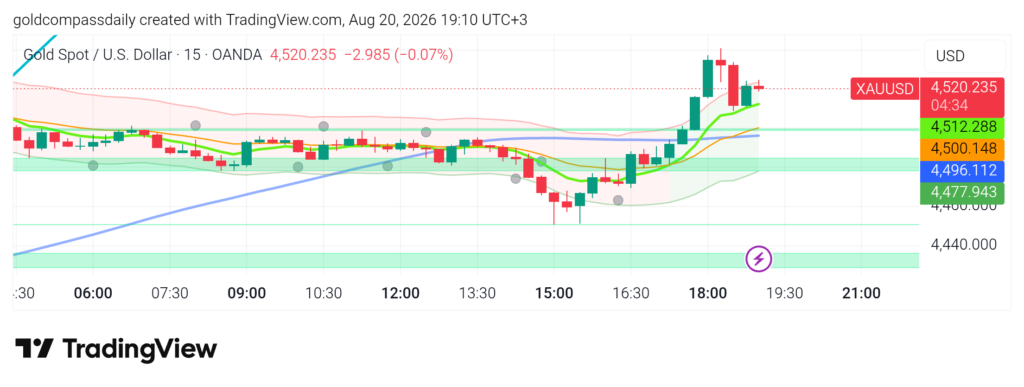Click the green 4,512.288 indicator label
Viewport: 1024px width, 387px height.
[963, 127]
